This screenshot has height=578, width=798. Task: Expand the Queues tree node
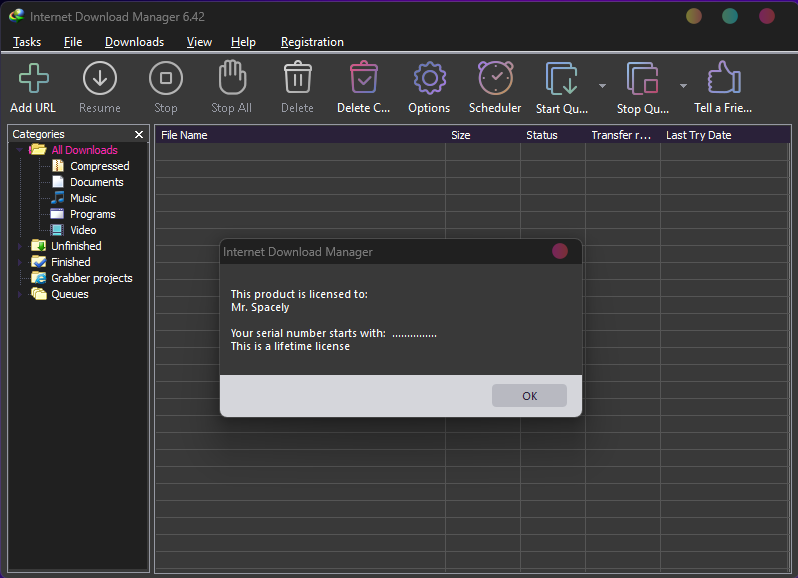pyautogui.click(x=19, y=294)
